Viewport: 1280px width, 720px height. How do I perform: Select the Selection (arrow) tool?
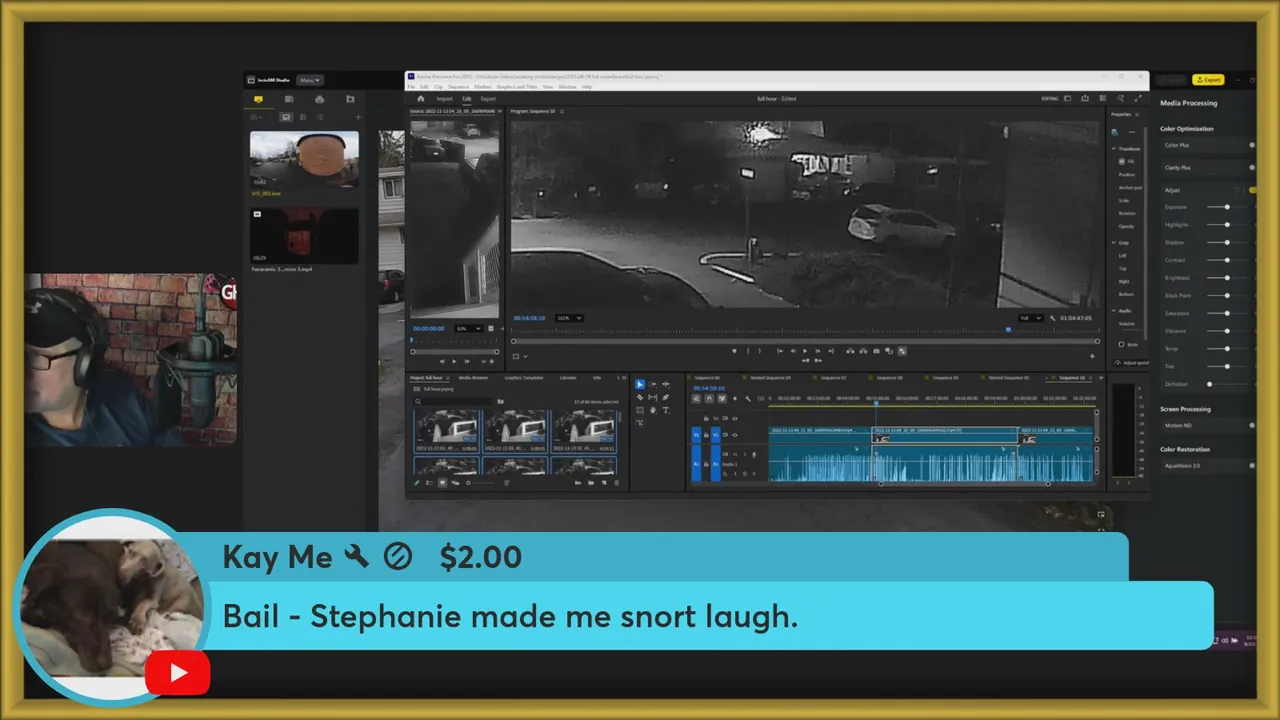tap(640, 384)
